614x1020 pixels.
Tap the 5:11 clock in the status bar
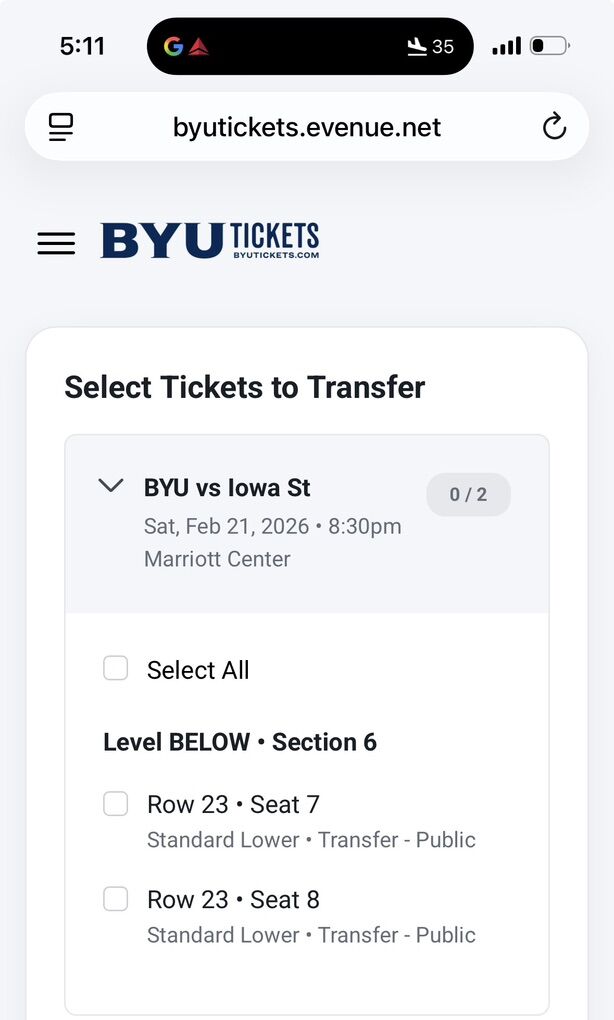click(83, 45)
